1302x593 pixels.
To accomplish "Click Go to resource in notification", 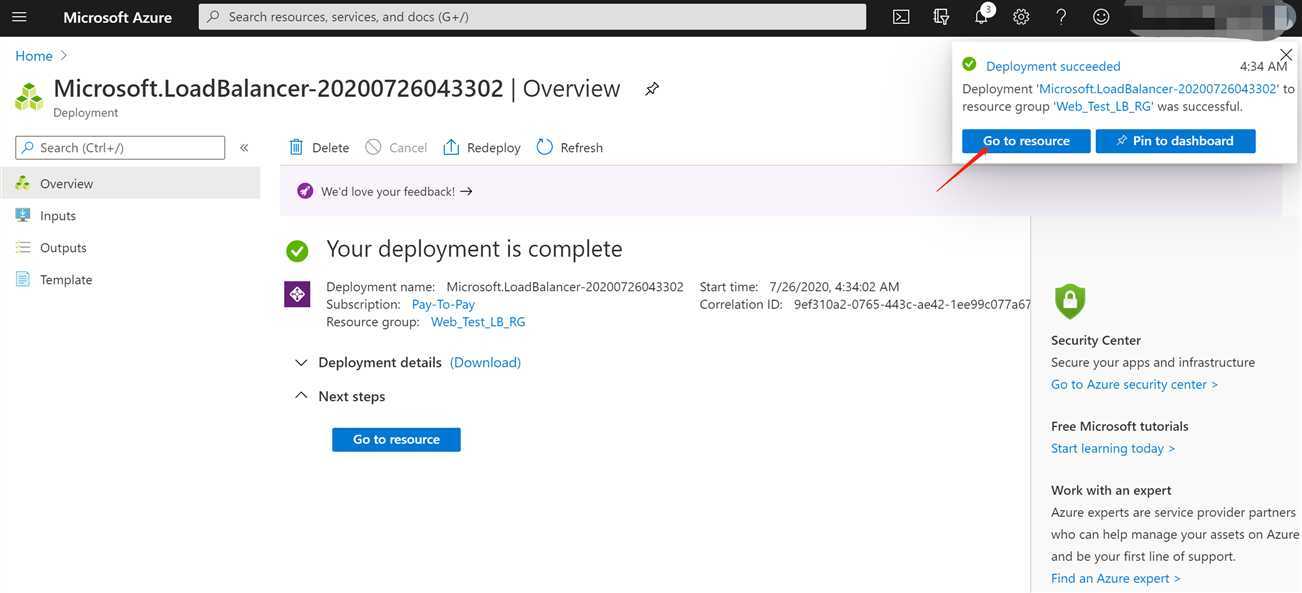I will click(x=1026, y=141).
